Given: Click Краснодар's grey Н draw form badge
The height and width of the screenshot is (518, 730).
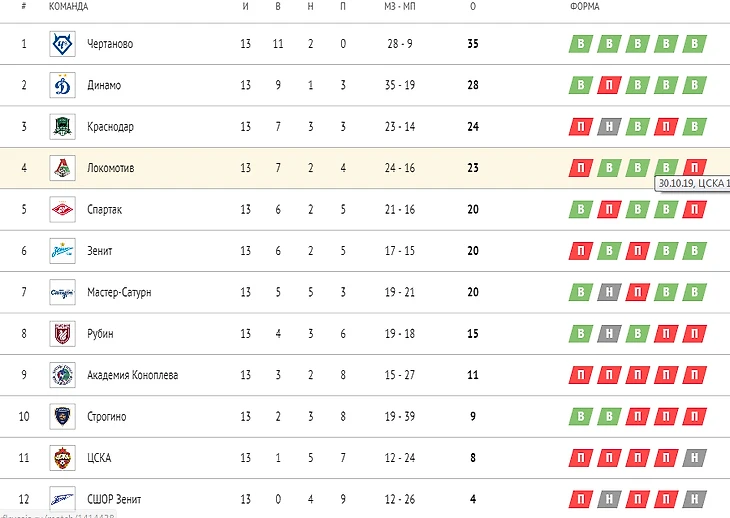Looking at the screenshot, I should [608, 127].
